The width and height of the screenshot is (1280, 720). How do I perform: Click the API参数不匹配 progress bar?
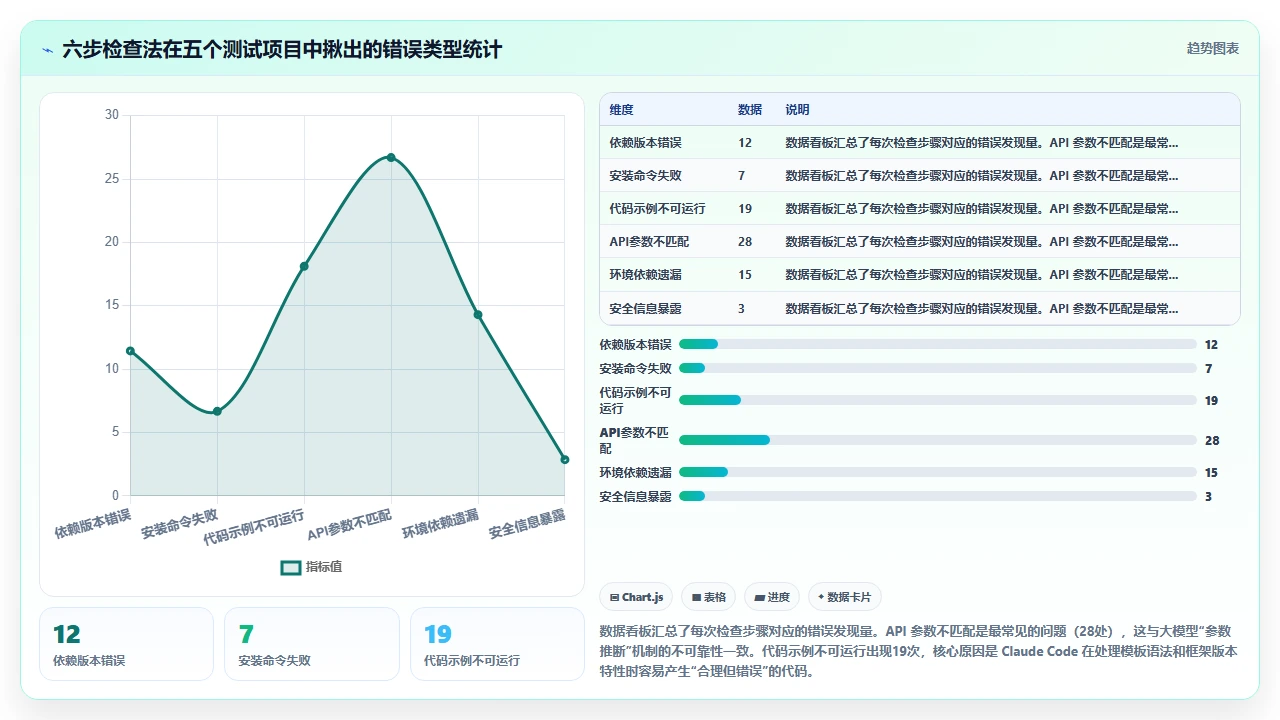pyautogui.click(x=937, y=440)
